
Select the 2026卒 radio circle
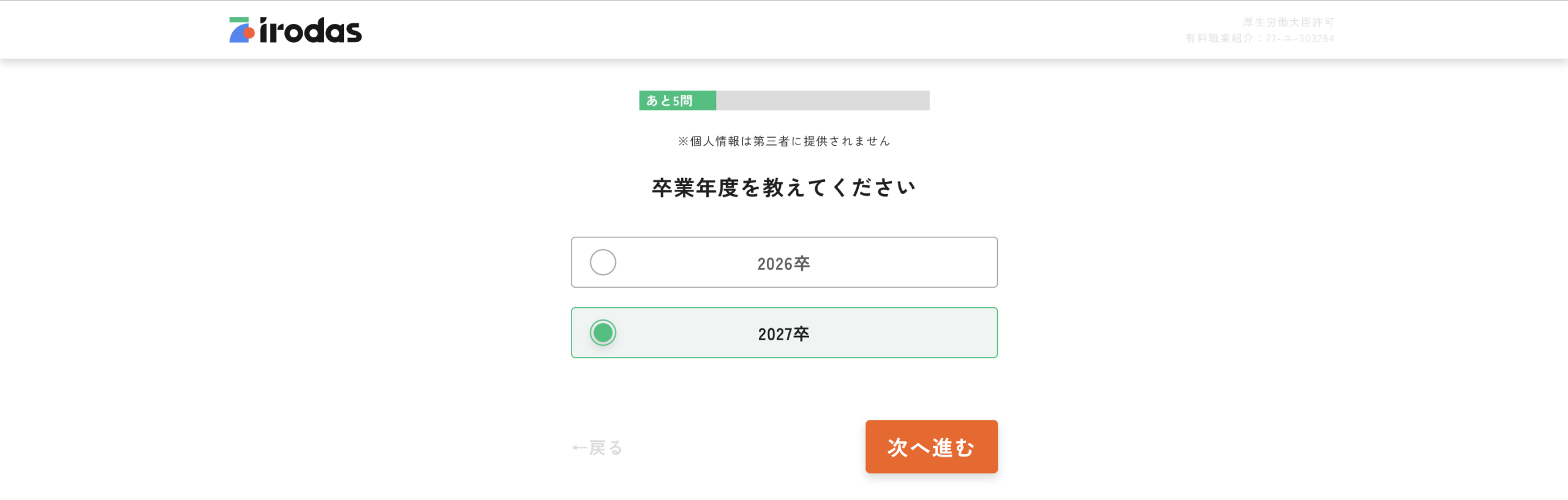click(603, 263)
